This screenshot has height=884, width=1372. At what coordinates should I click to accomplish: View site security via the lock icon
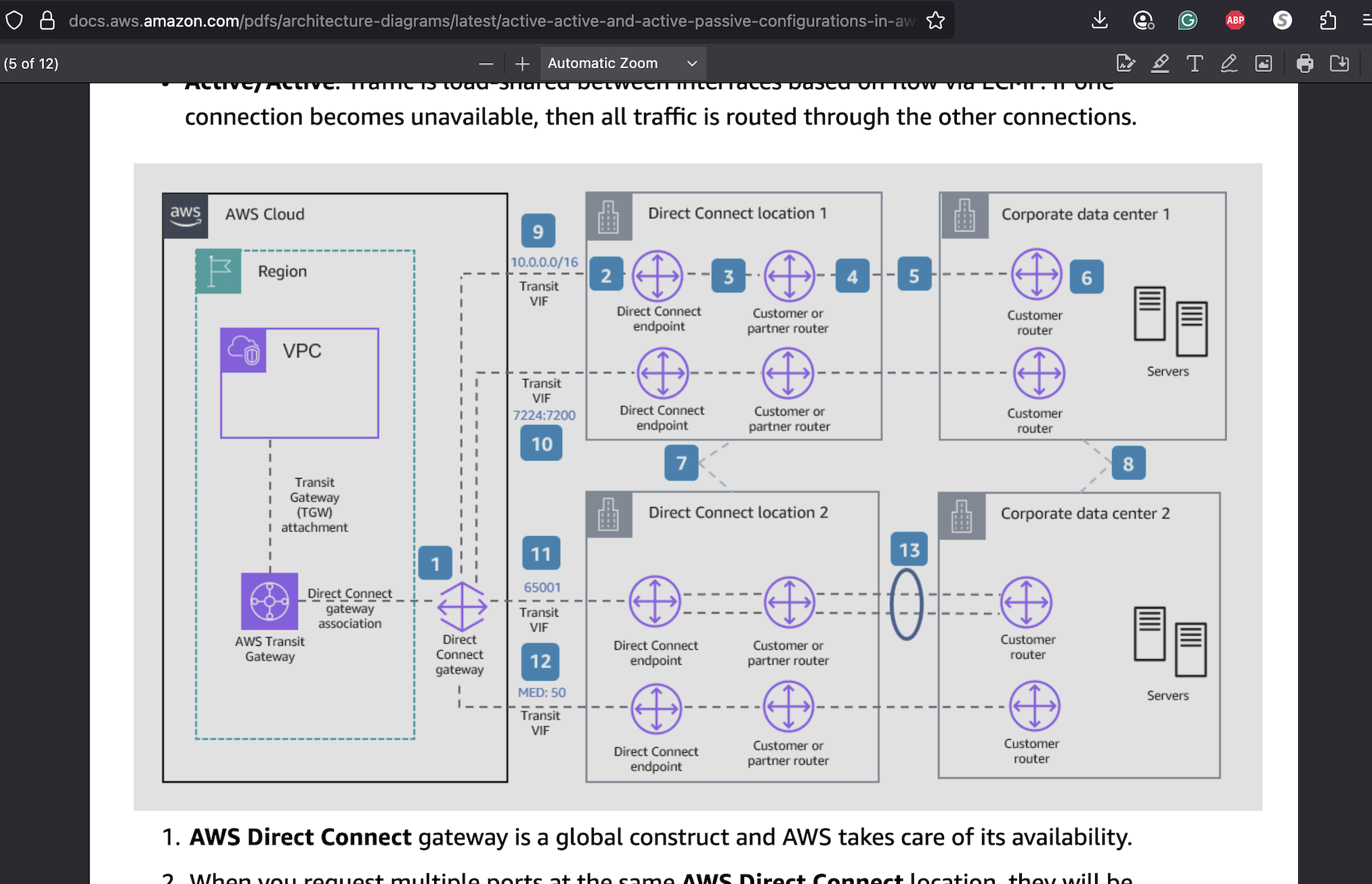[46, 20]
